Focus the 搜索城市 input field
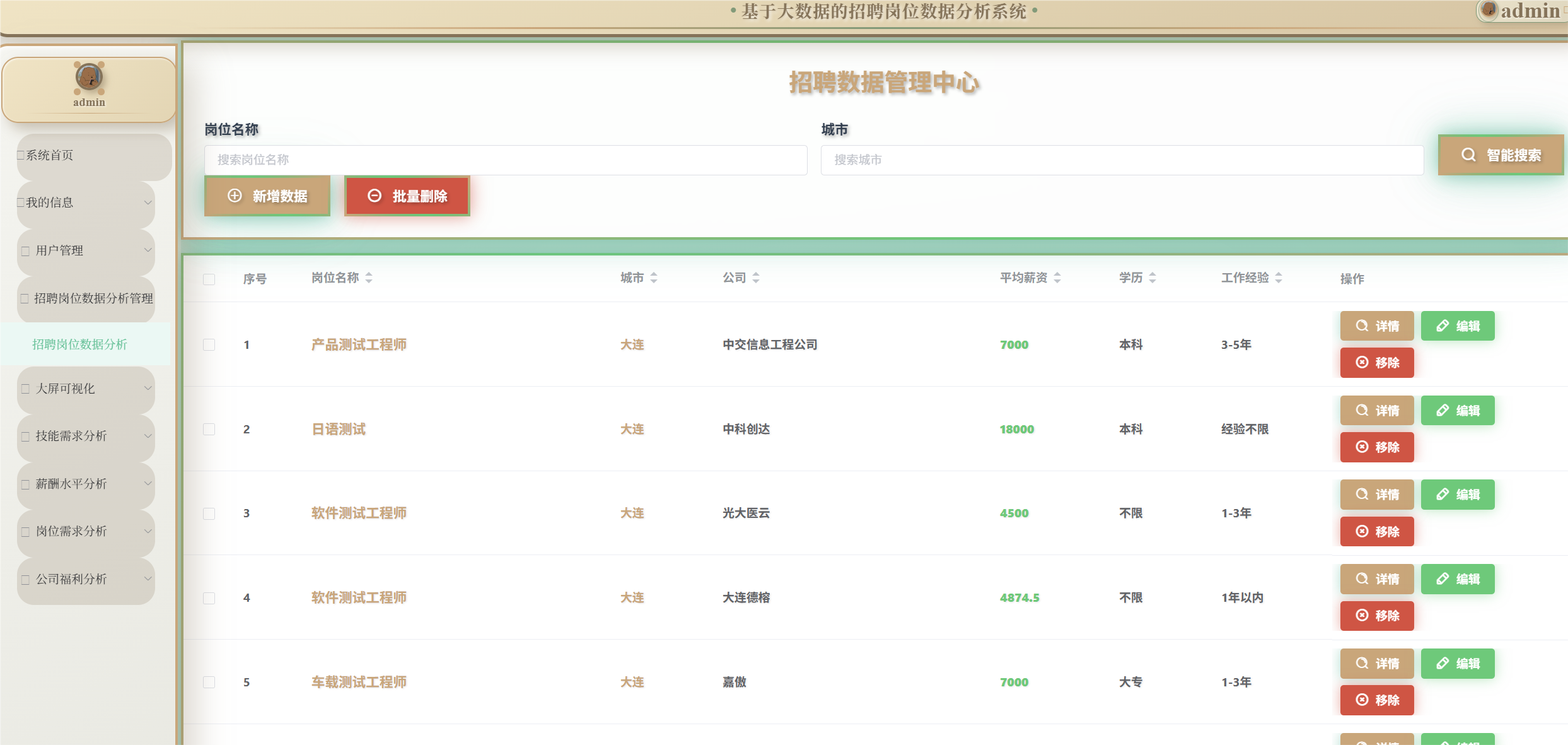The height and width of the screenshot is (745, 1568). pos(1121,160)
